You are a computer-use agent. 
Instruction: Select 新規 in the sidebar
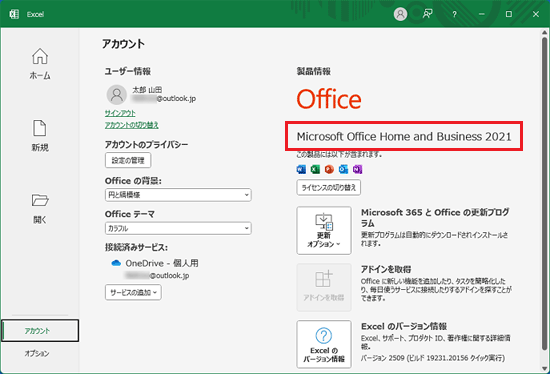(x=40, y=136)
